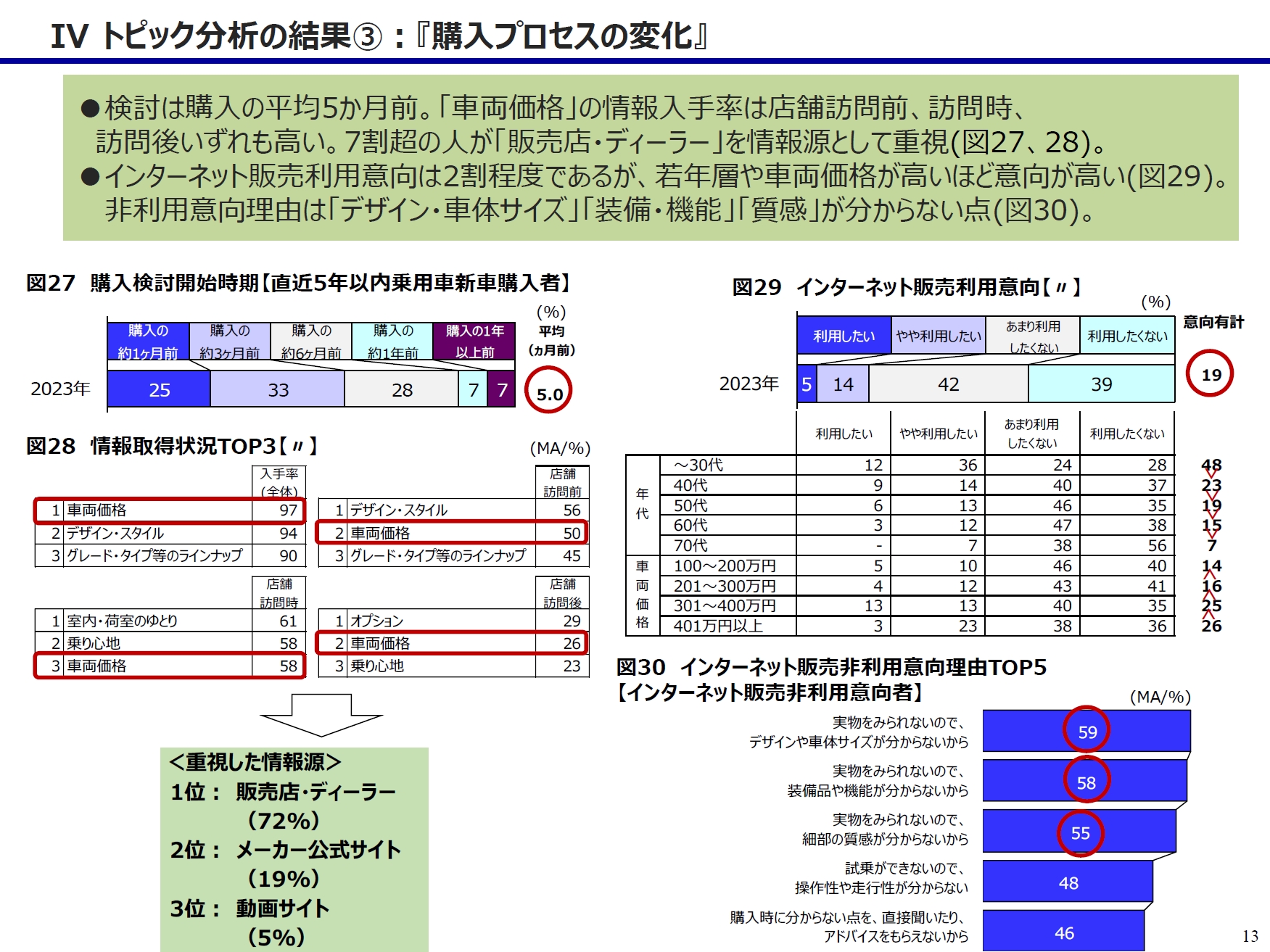This screenshot has height=952, width=1270.
Task: Click the circled 58 bar value
Action: pos(1085,782)
